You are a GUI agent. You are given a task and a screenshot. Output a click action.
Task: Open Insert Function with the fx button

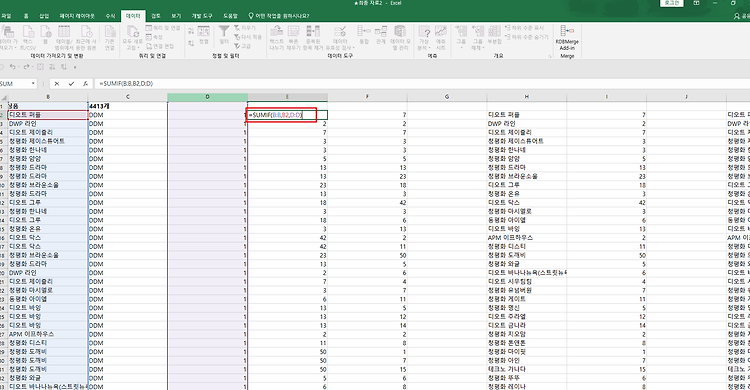(85, 84)
